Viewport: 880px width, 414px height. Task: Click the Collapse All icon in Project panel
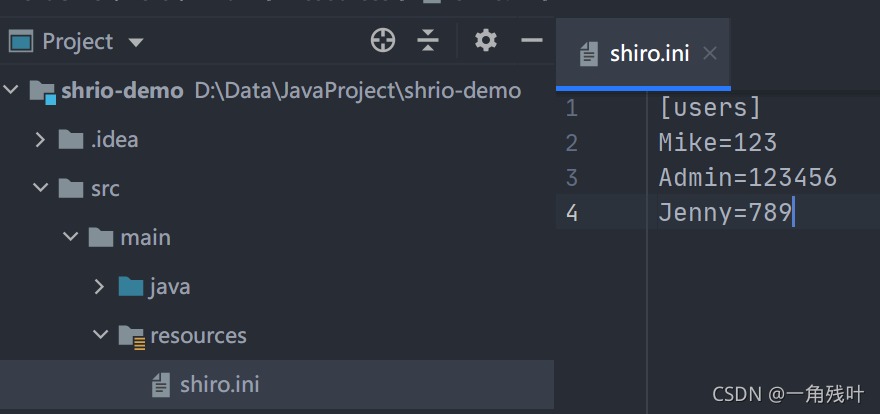tap(428, 41)
